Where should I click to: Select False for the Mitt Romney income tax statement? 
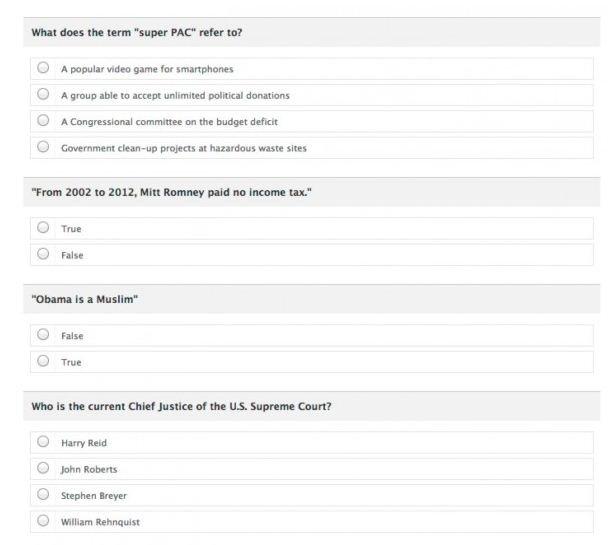coord(43,254)
